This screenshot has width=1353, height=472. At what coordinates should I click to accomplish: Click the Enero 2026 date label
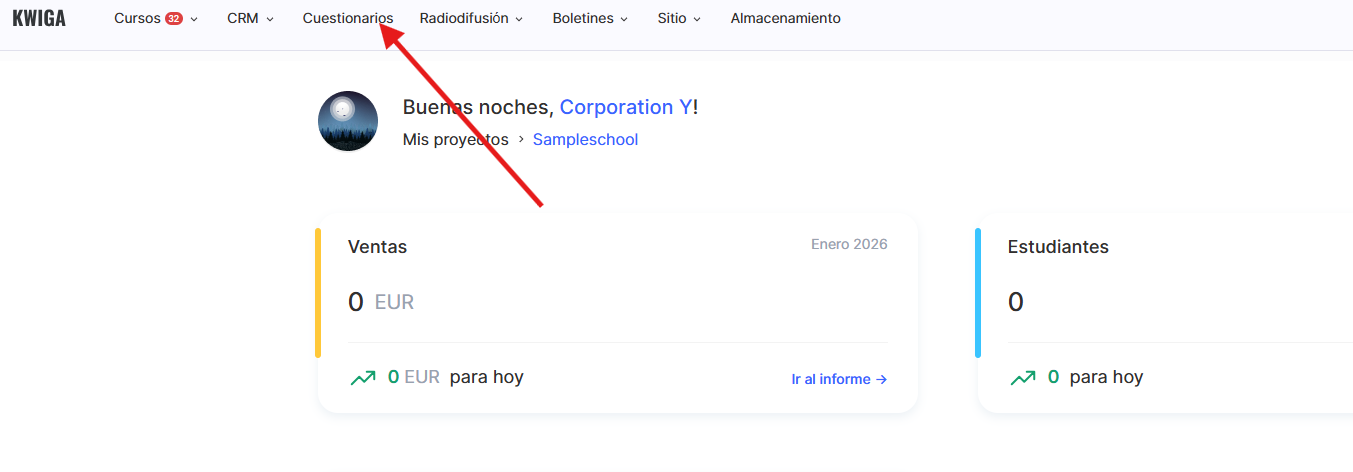pos(849,244)
